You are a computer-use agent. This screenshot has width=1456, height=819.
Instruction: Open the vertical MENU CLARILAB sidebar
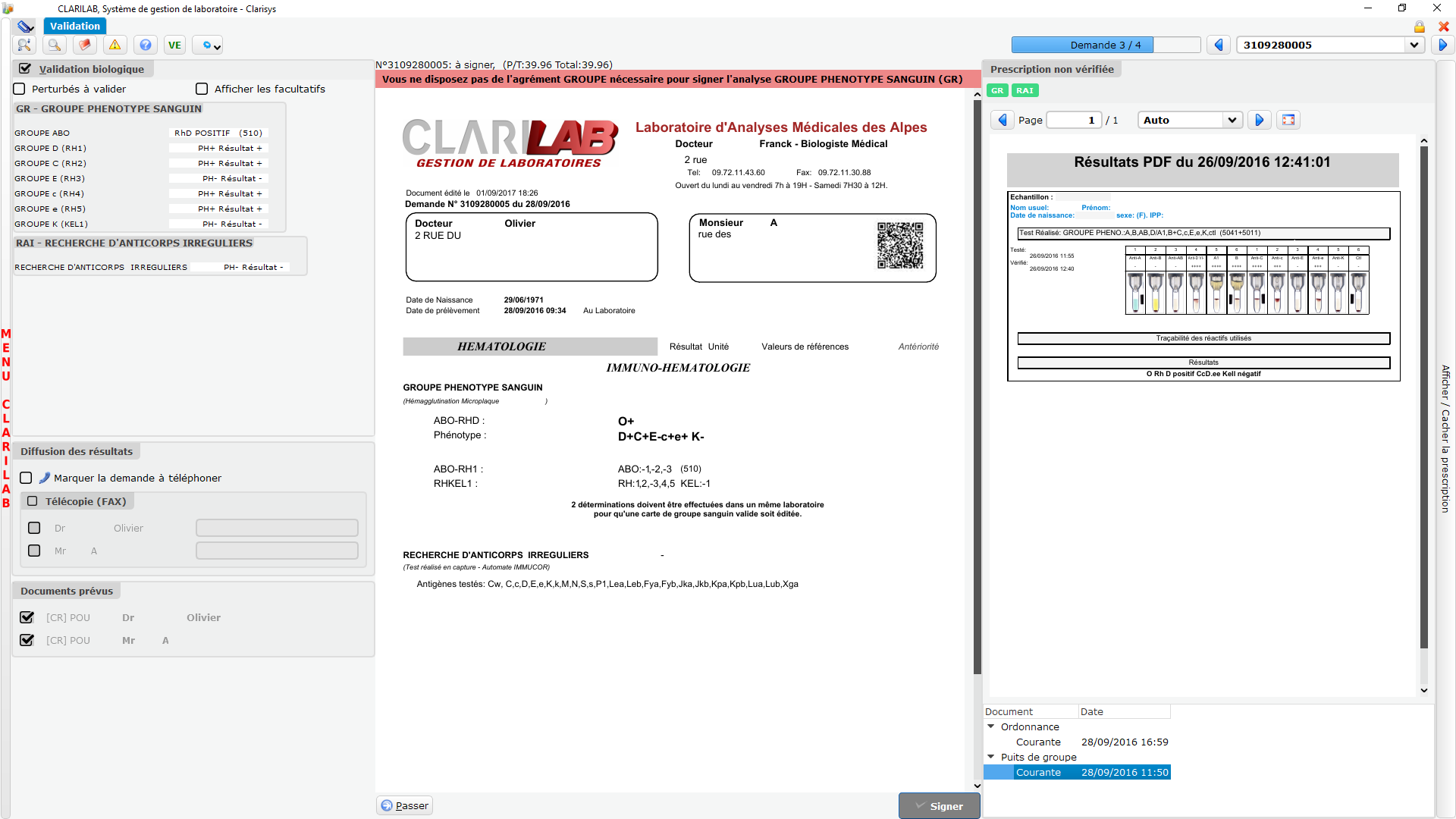[6, 418]
